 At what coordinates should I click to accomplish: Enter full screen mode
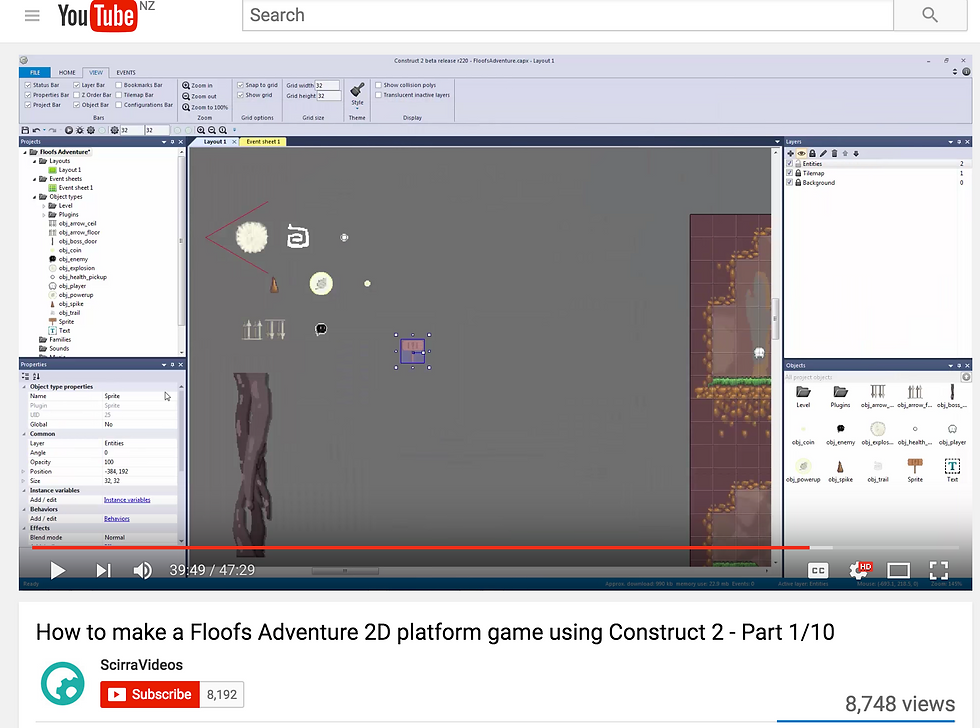coord(939,570)
